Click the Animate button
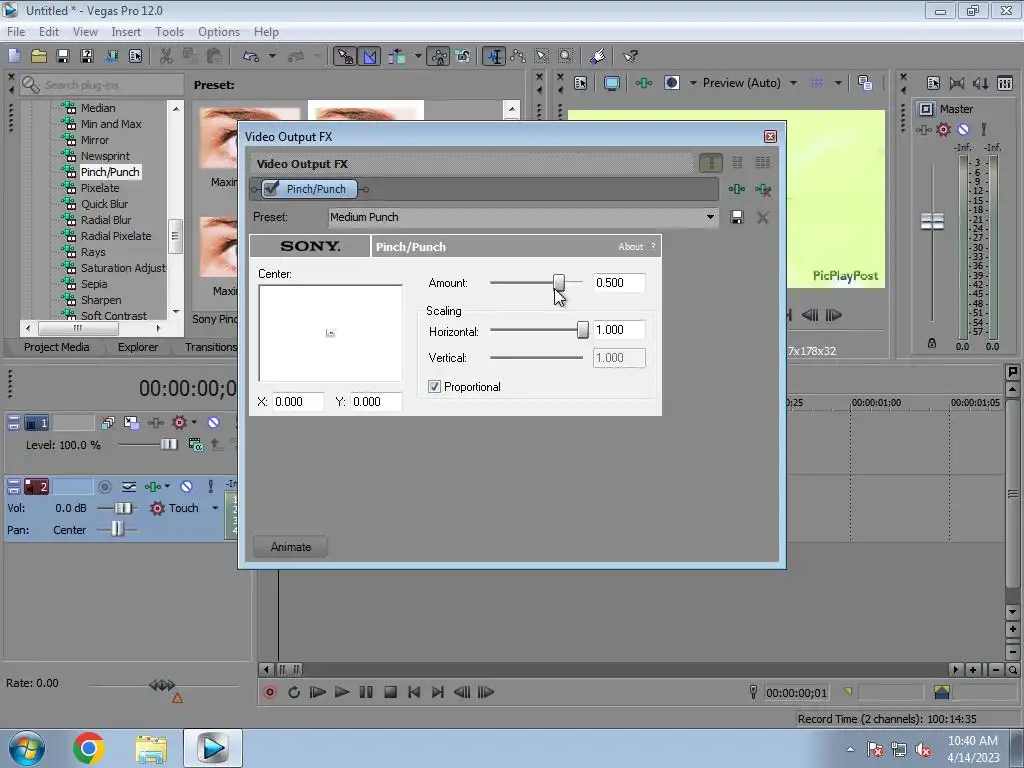 coord(291,547)
